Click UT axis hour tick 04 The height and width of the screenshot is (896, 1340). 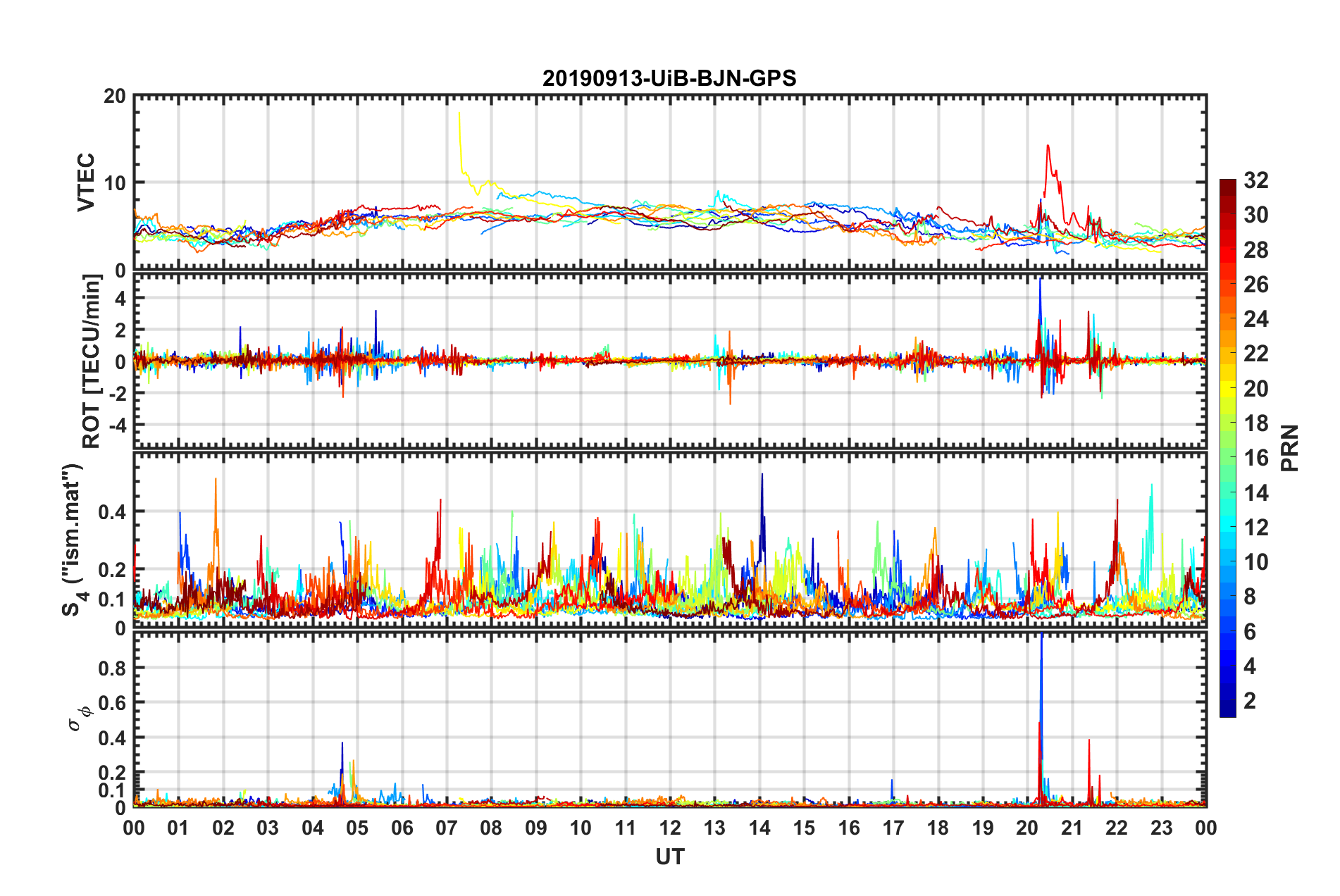[313, 828]
